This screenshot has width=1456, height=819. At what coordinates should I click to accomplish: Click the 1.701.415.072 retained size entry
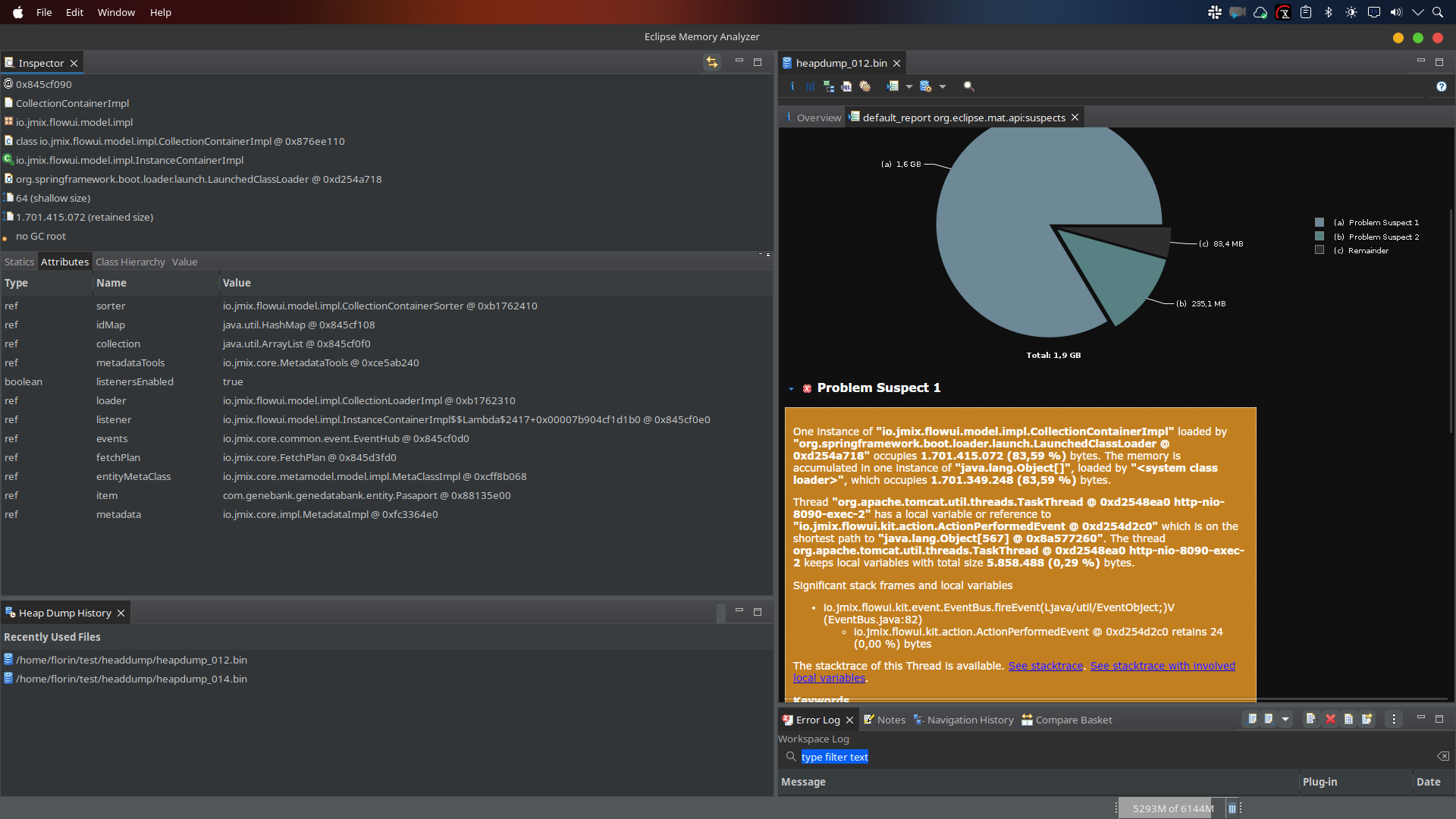click(x=84, y=217)
